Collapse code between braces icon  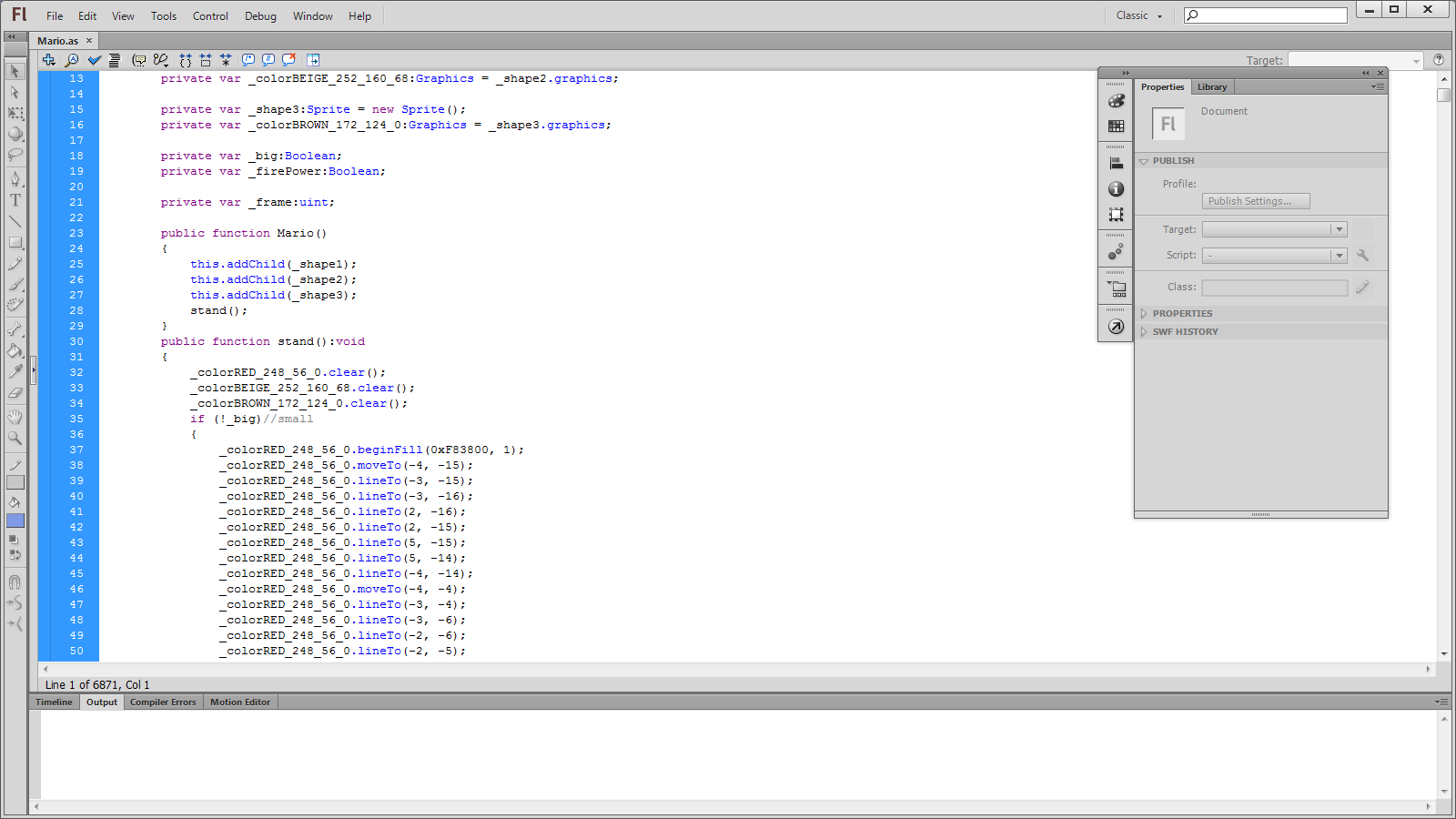(185, 60)
